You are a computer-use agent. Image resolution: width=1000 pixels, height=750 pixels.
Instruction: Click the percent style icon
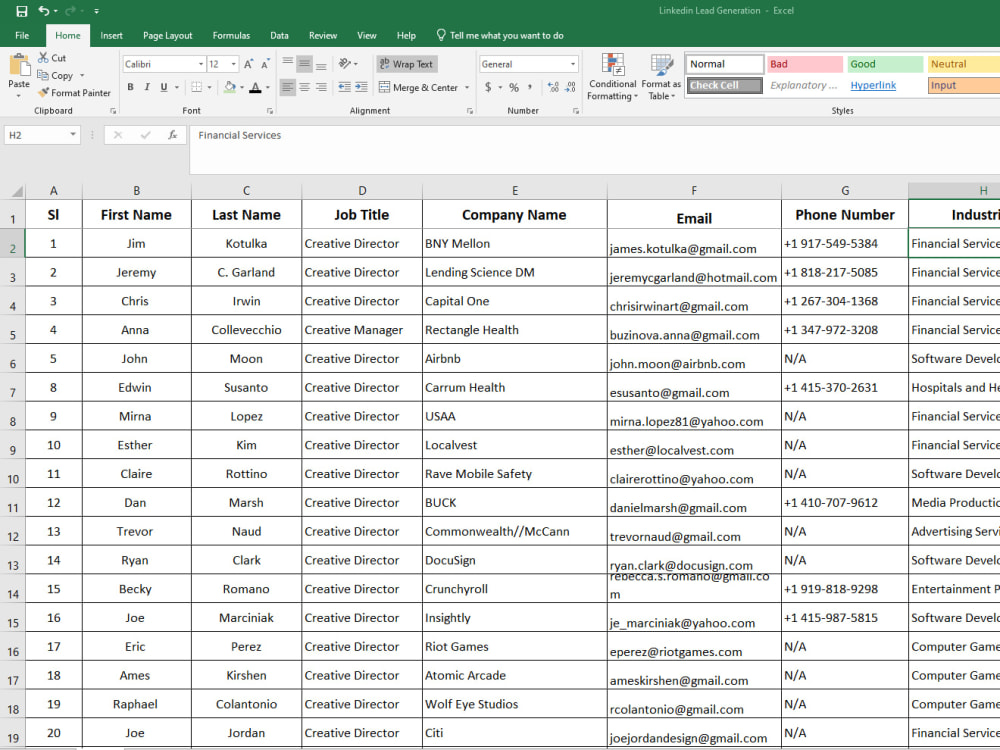pos(514,87)
